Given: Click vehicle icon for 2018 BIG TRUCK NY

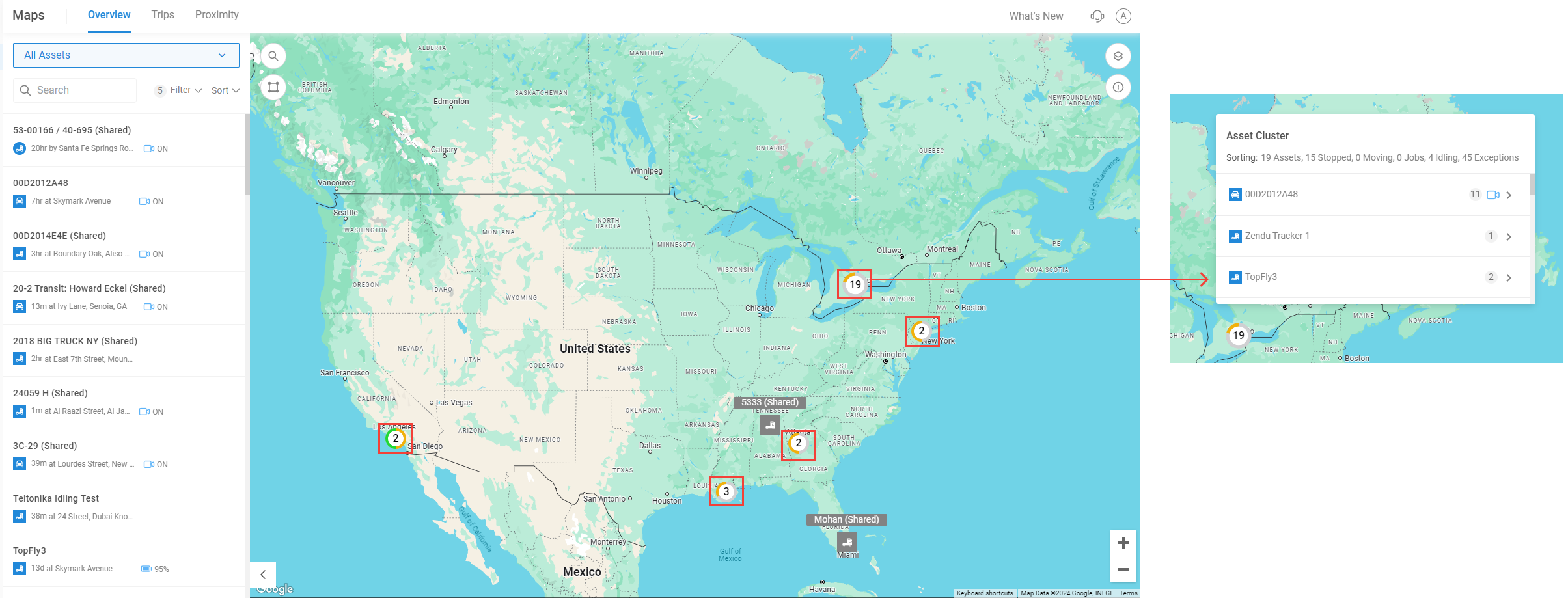Looking at the screenshot, I should click(x=20, y=359).
